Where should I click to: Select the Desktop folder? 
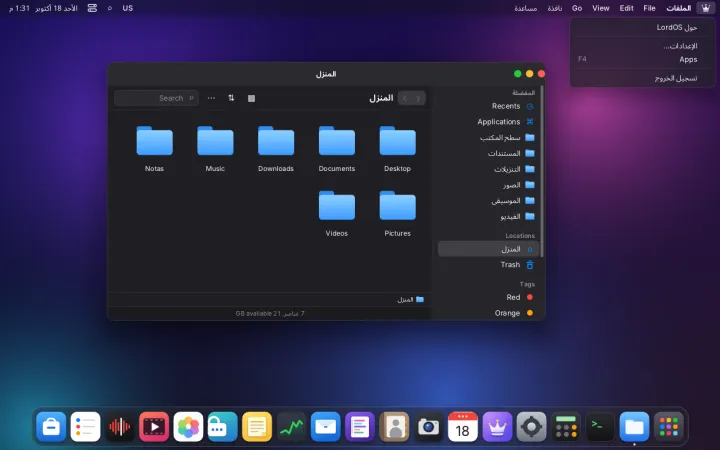pos(397,149)
